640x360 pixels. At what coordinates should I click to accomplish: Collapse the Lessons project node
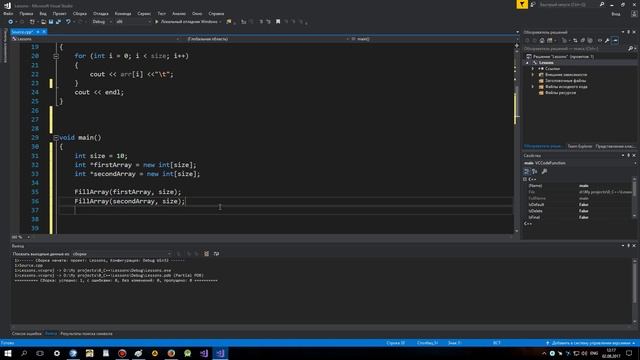[x=527, y=63]
